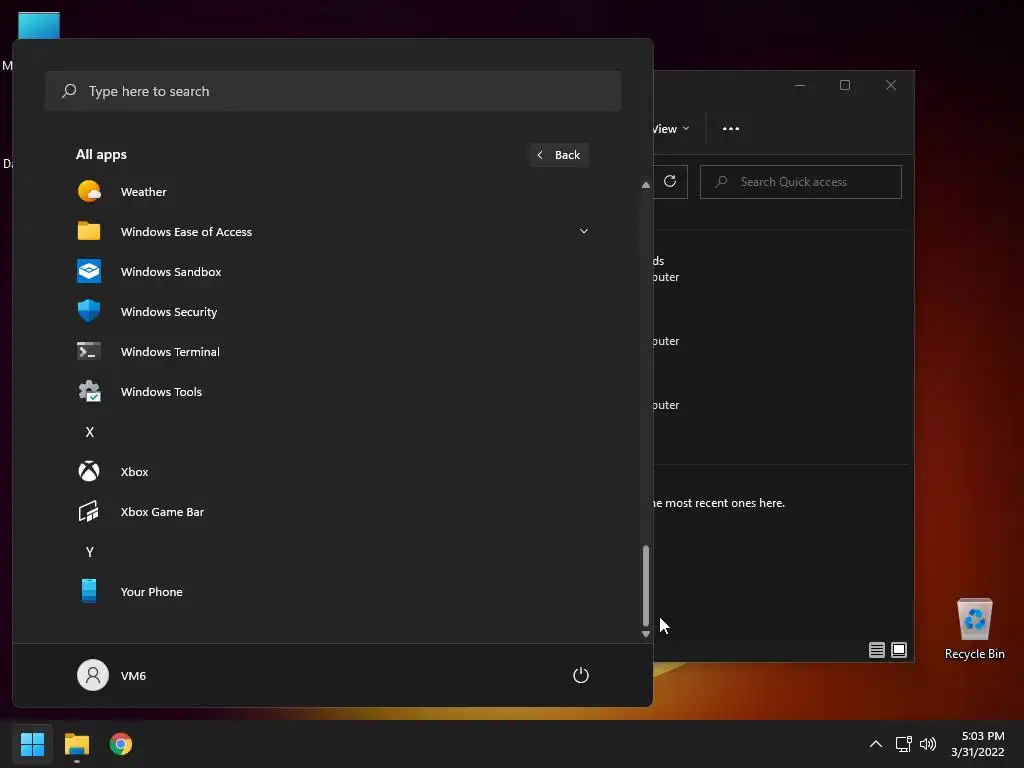The height and width of the screenshot is (768, 1024).
Task: Open the View dropdown in File Explorer
Action: 671,129
